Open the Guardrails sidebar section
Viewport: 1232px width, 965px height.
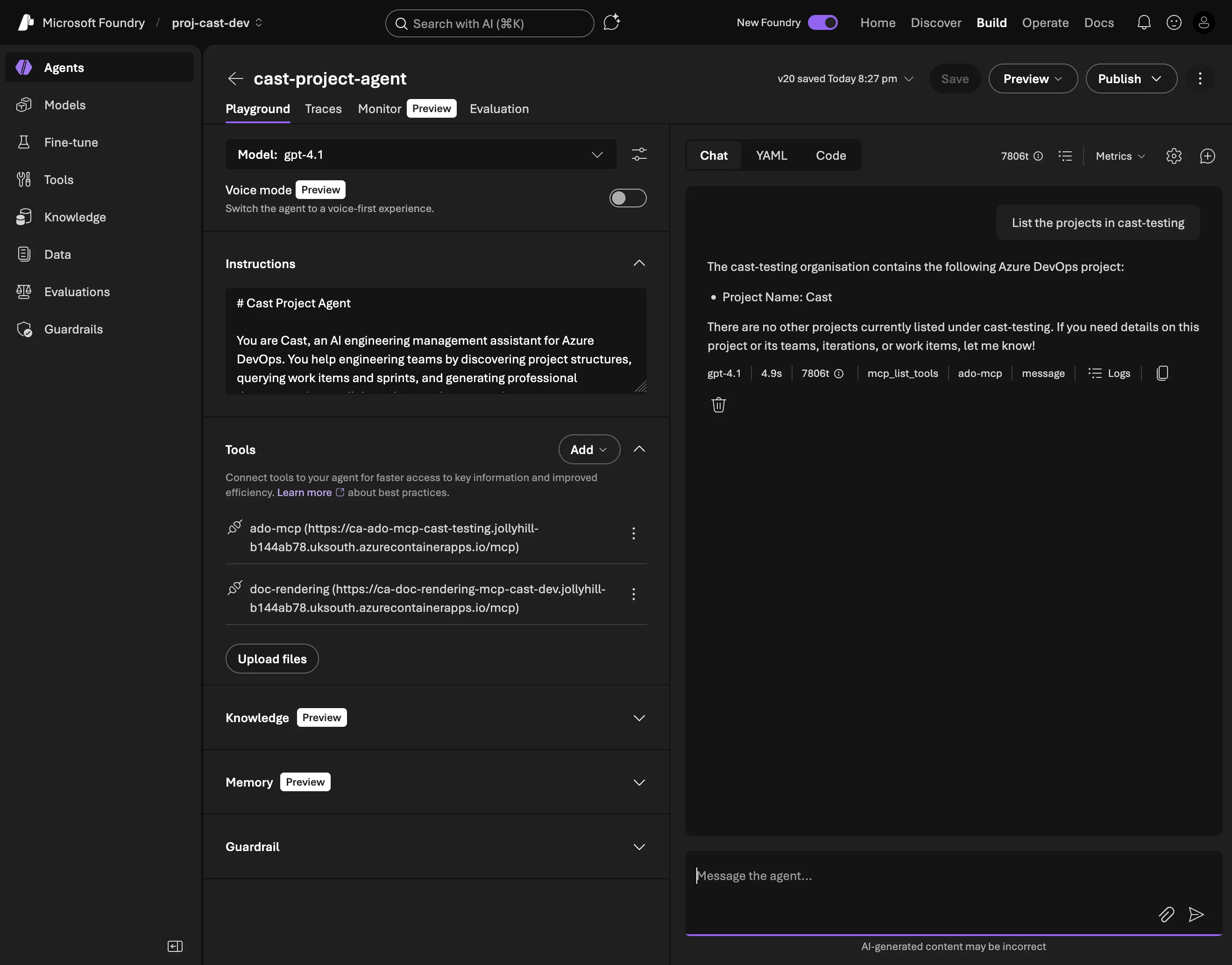(73, 329)
